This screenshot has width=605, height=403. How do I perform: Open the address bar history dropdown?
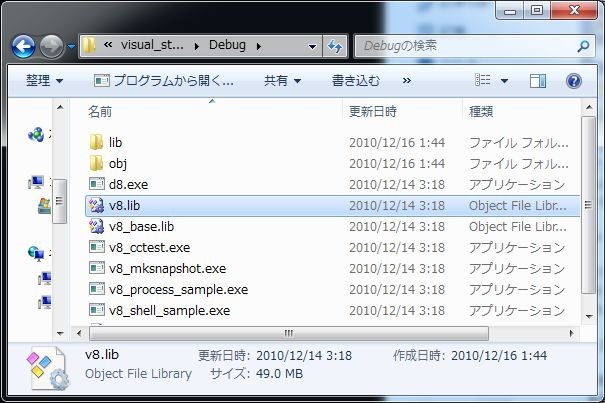point(313,47)
